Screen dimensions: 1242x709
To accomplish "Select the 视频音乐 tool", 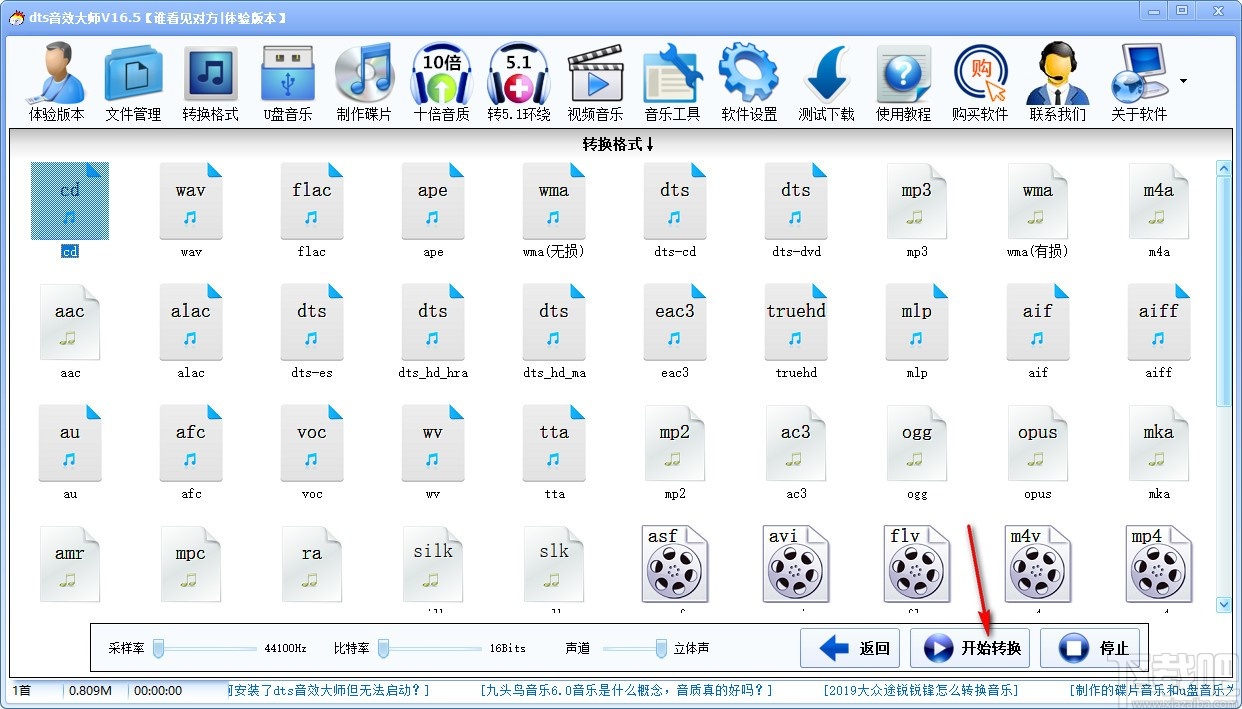I will click(x=595, y=80).
